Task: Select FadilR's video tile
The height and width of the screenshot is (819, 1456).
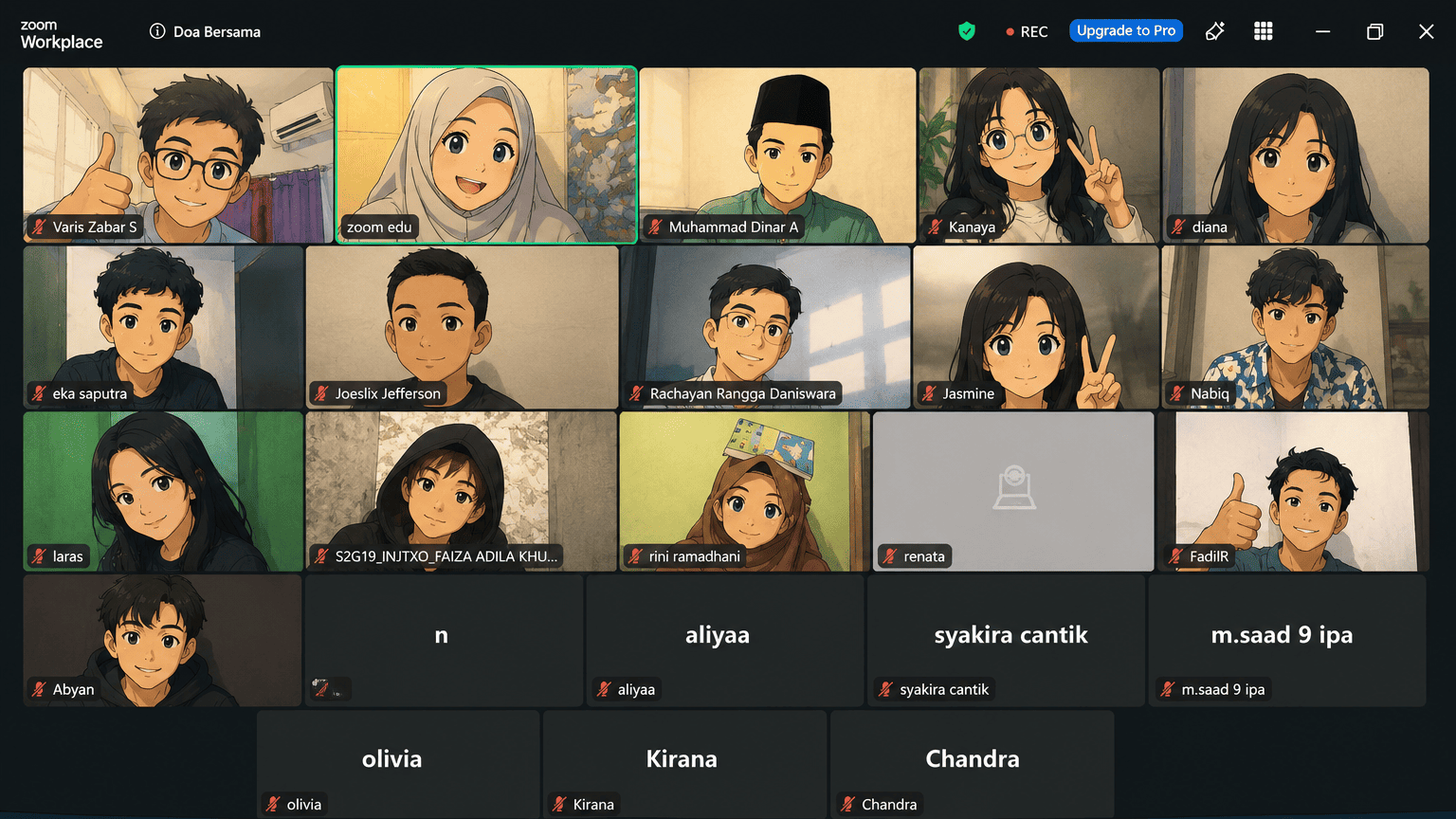Action: coord(1293,492)
